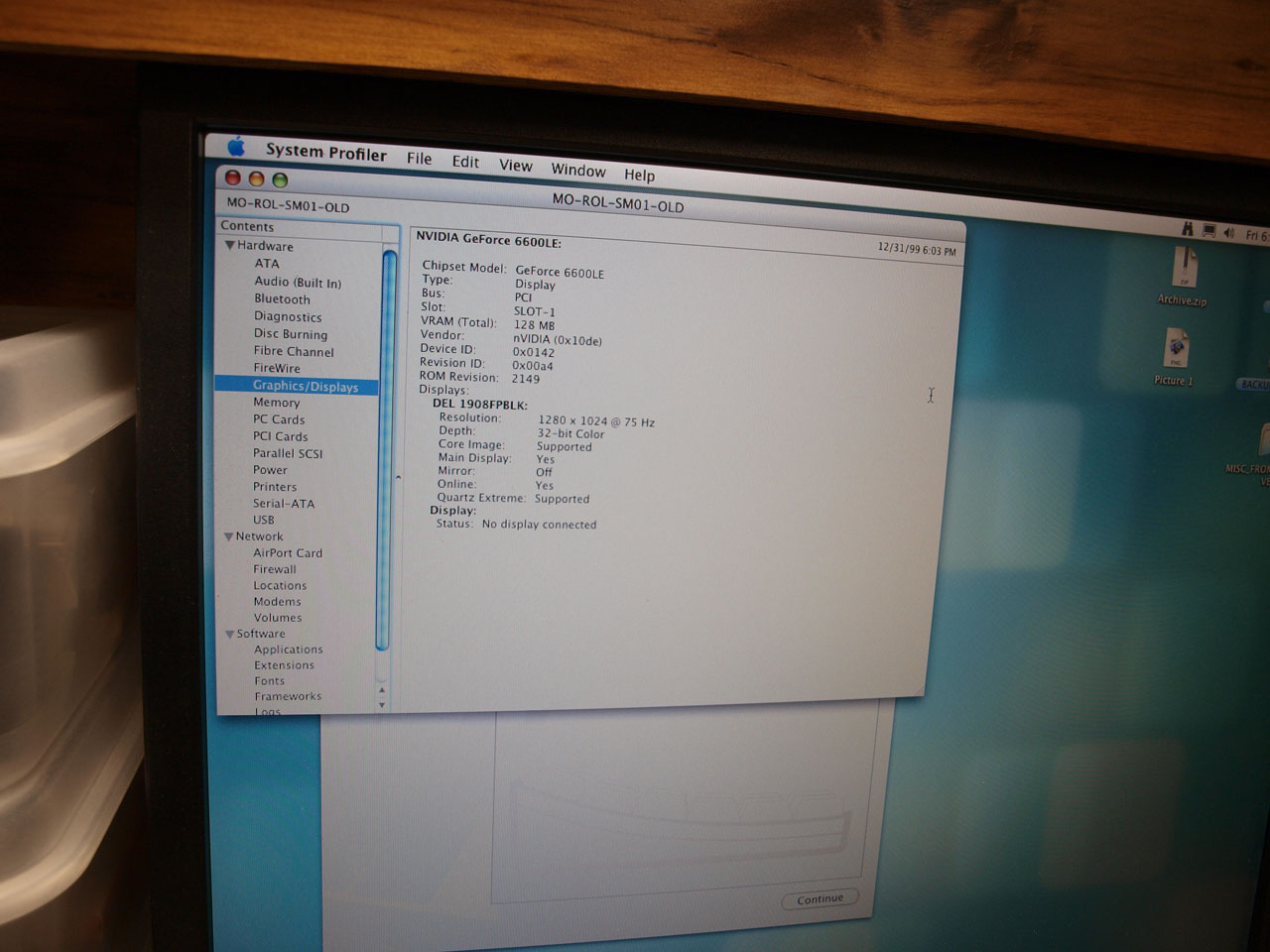Select Parallel SCSI
The width and height of the screenshot is (1270, 952).
pyautogui.click(x=288, y=453)
